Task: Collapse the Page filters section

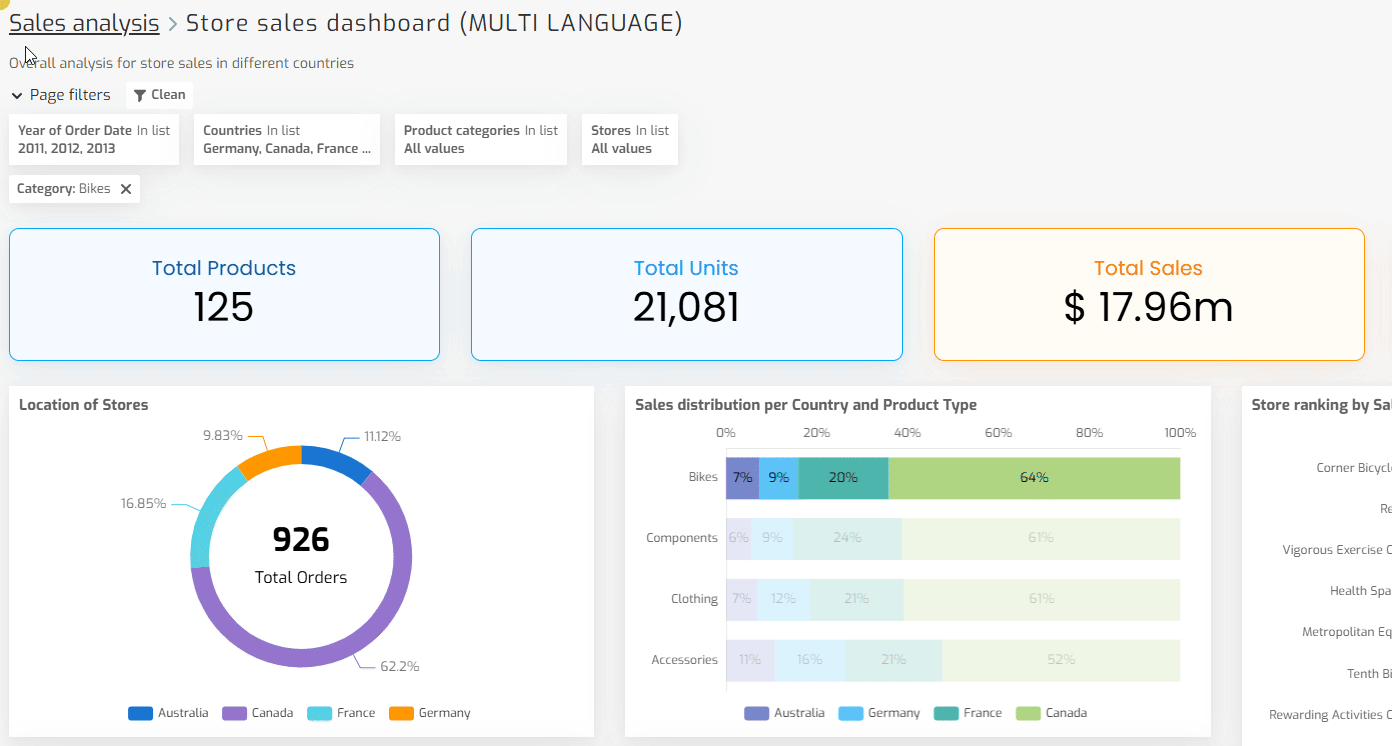Action: (17, 96)
